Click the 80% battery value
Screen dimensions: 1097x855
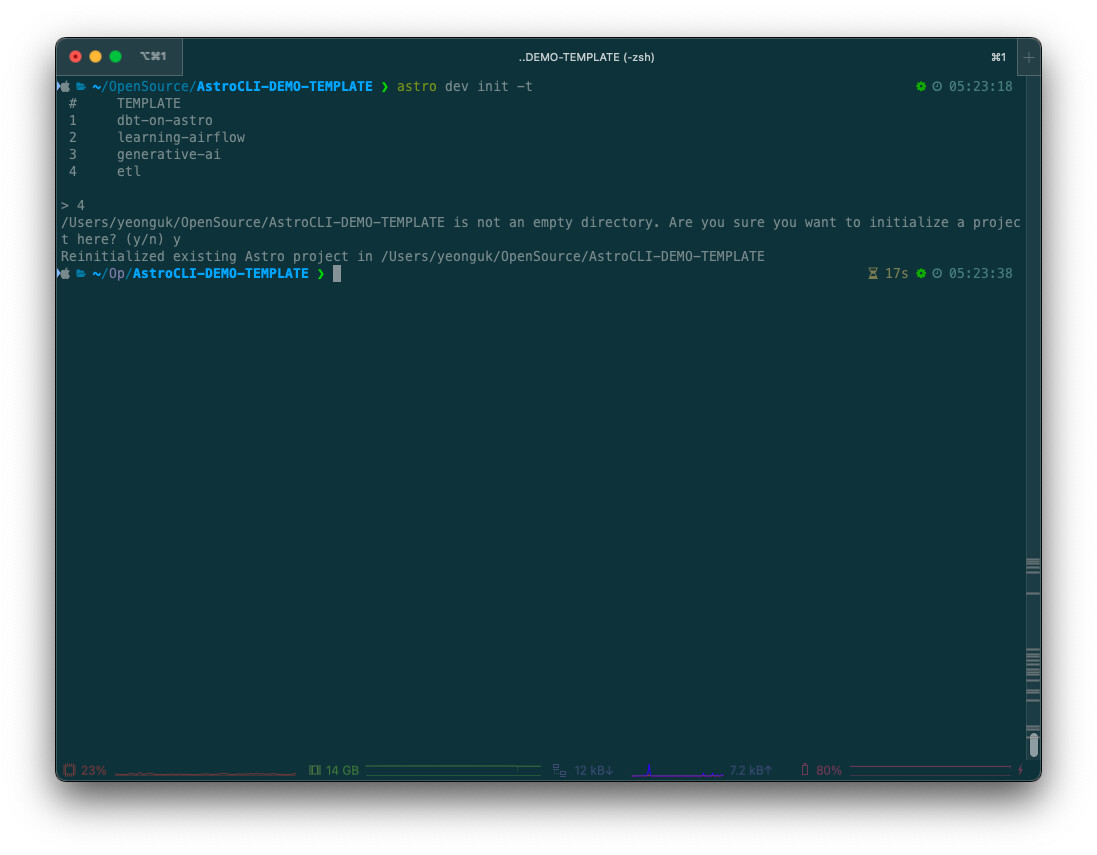(828, 770)
